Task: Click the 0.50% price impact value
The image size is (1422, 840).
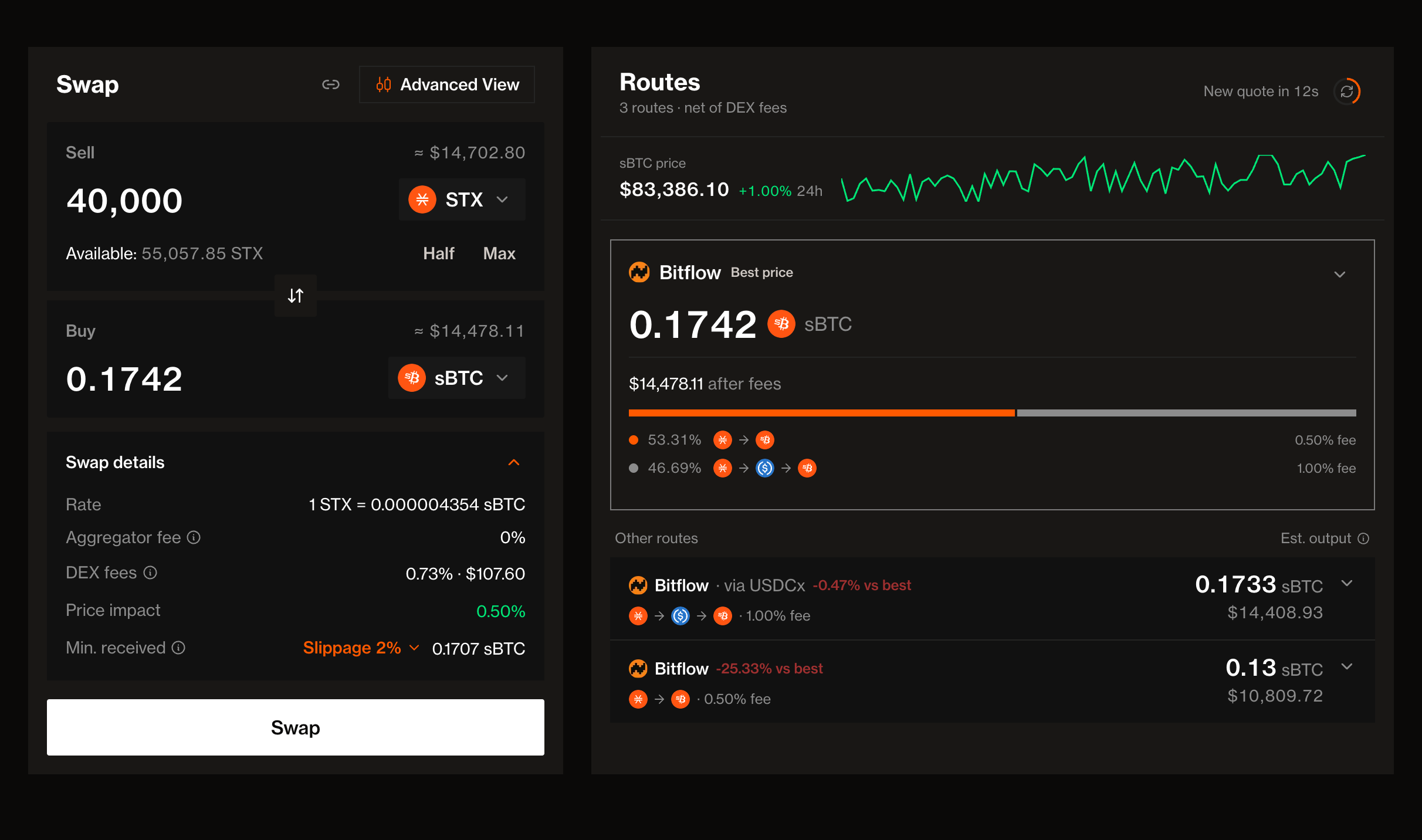Action: tap(501, 611)
